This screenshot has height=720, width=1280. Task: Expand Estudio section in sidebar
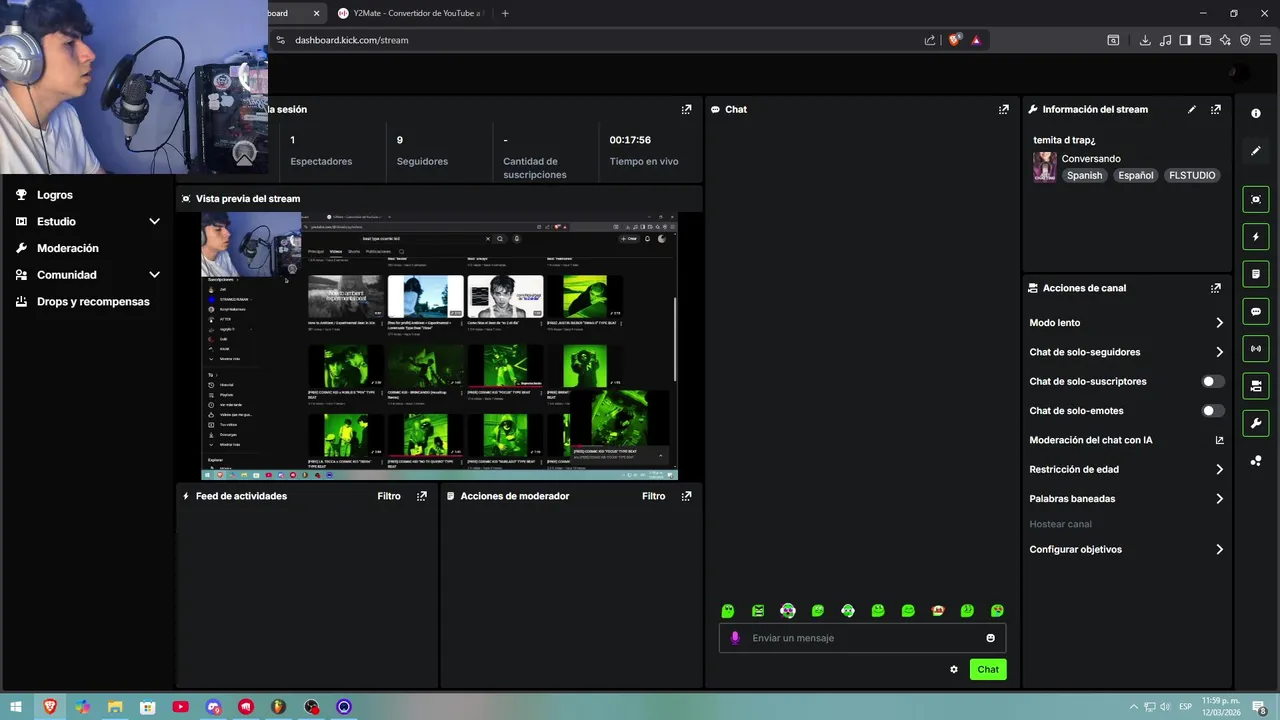tap(154, 222)
